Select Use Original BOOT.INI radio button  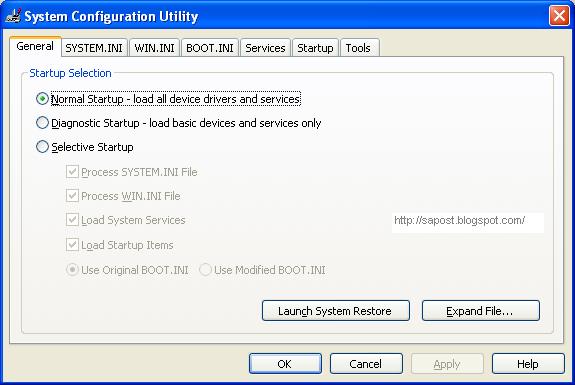72,270
